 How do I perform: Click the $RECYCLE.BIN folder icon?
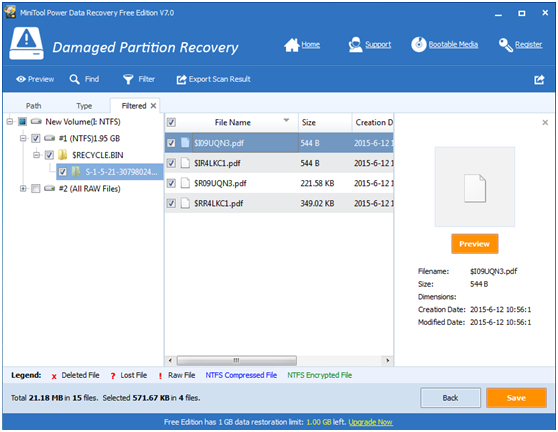[63, 155]
